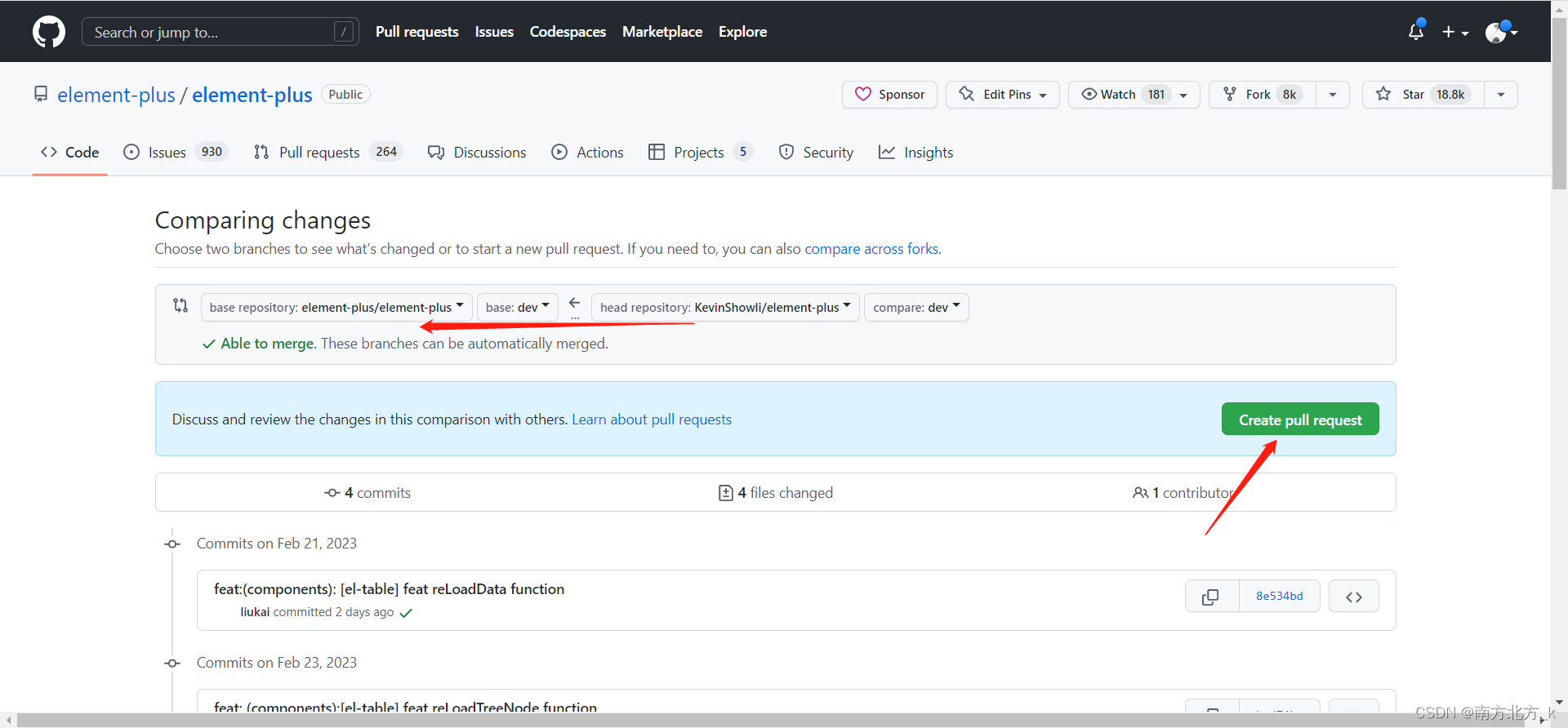Click the compare branches icon
The image size is (1568, 728).
pos(180,305)
